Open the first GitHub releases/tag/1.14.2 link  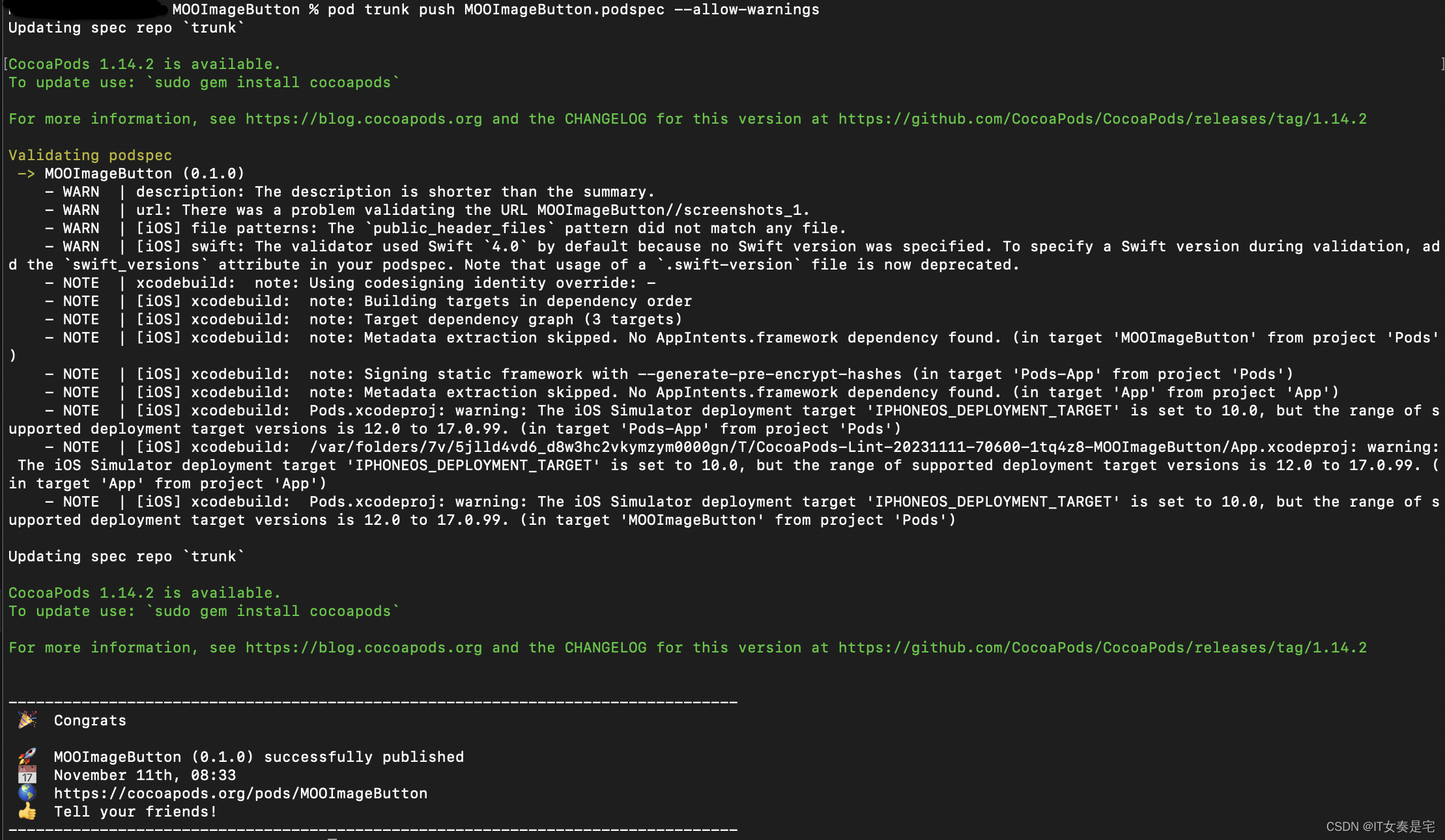click(x=1102, y=119)
